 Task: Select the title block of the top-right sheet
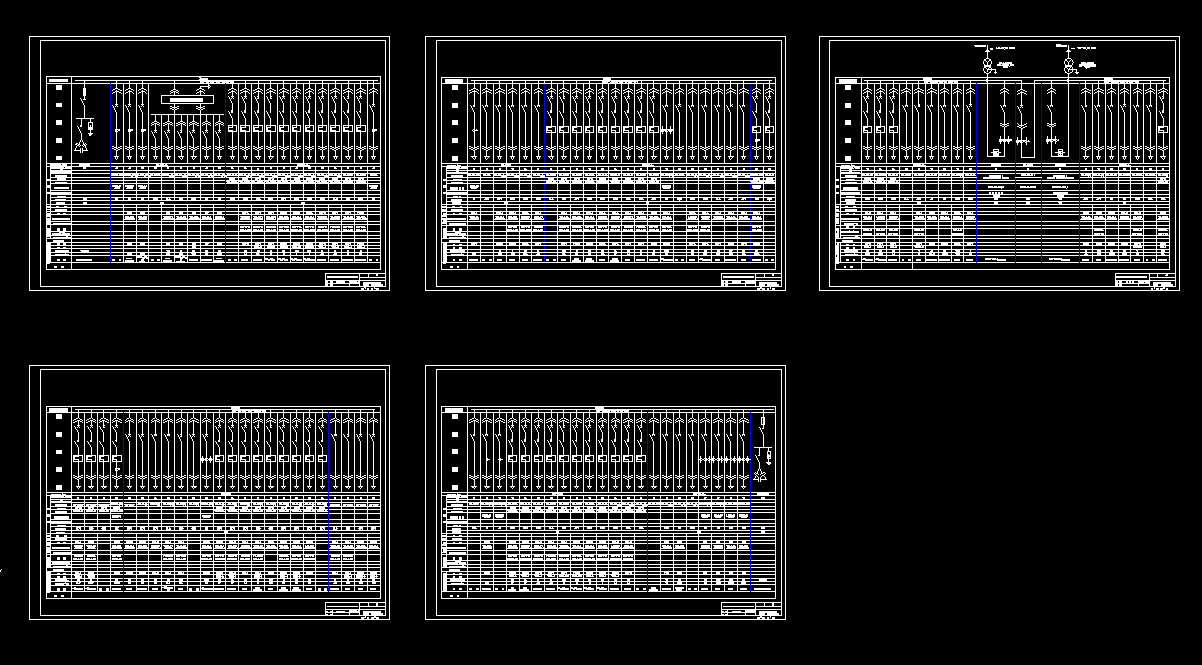(1146, 279)
